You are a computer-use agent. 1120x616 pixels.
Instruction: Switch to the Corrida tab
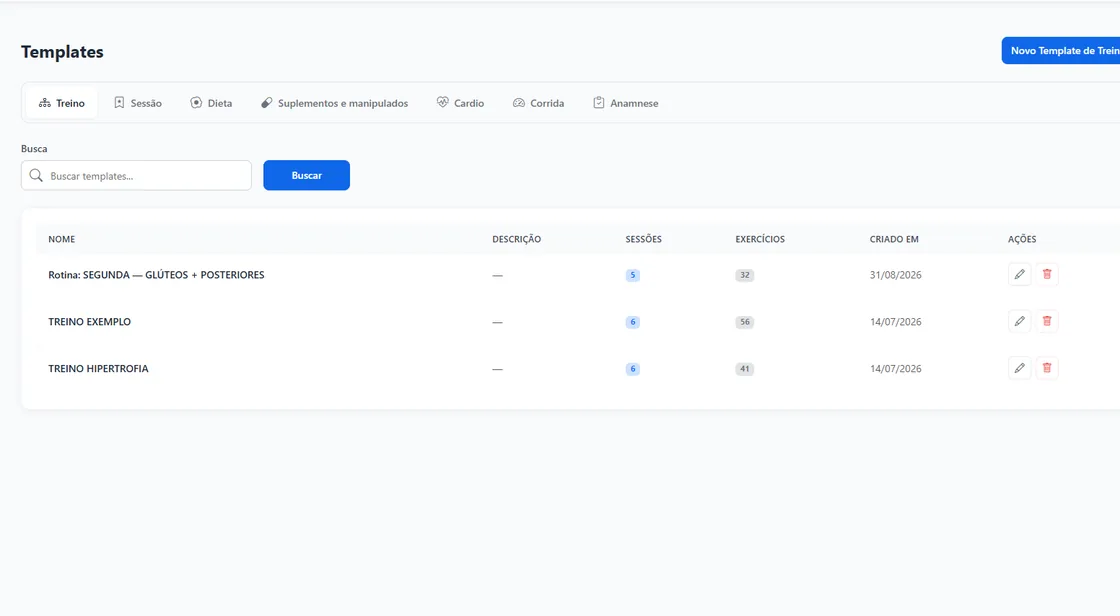(539, 103)
